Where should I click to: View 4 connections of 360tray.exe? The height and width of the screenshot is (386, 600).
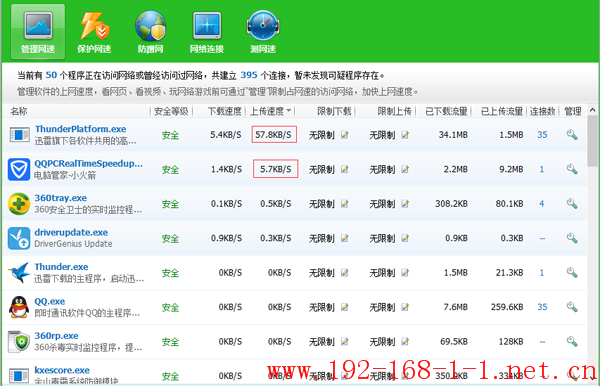point(542,204)
